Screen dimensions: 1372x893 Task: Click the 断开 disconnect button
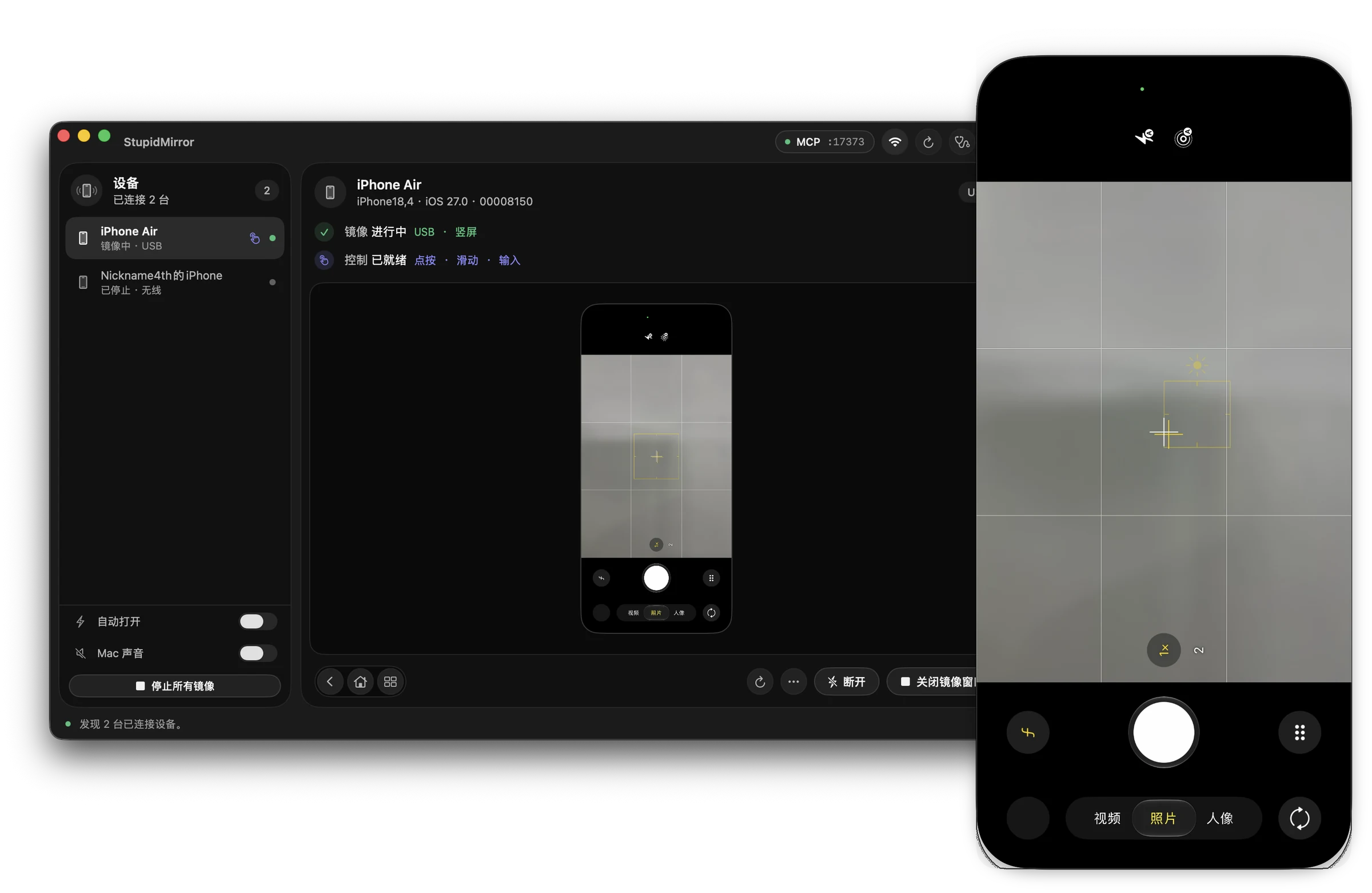[x=846, y=682]
